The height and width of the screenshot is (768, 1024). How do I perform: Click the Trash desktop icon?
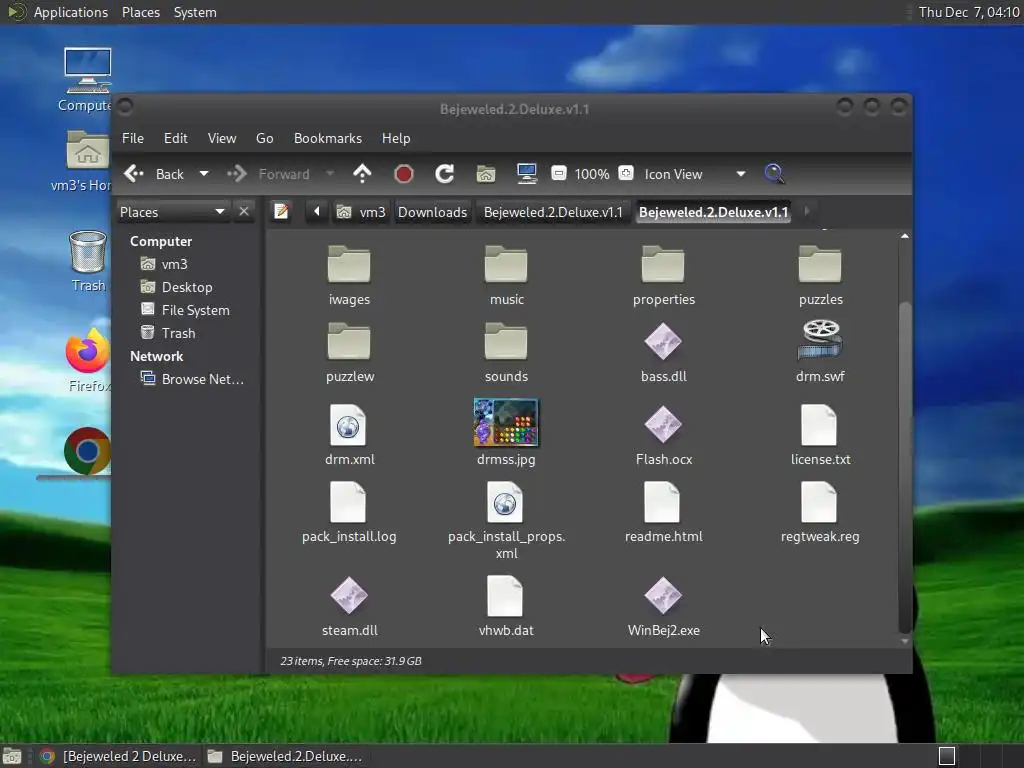(88, 261)
